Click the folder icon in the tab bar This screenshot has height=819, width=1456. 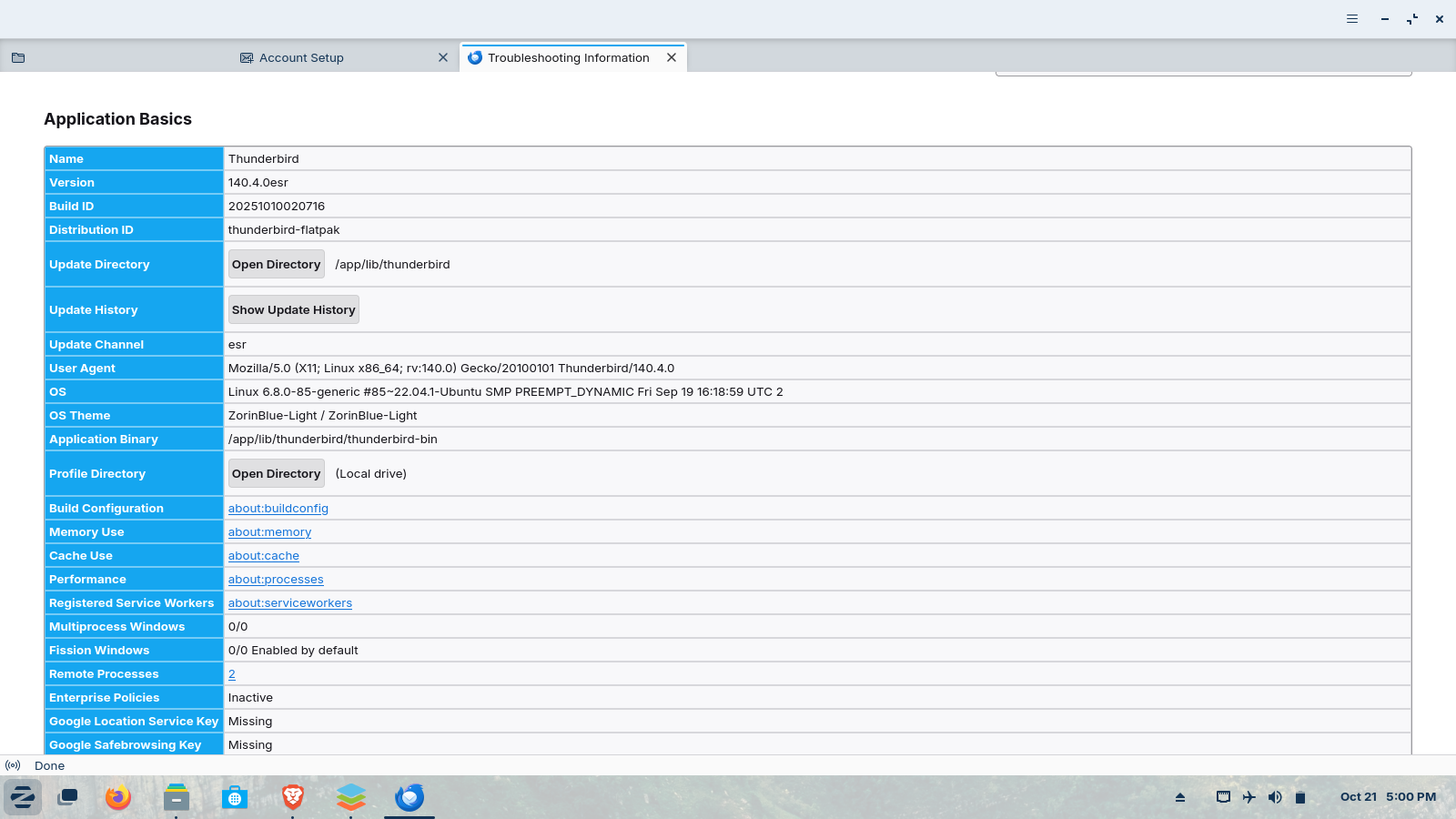click(18, 57)
